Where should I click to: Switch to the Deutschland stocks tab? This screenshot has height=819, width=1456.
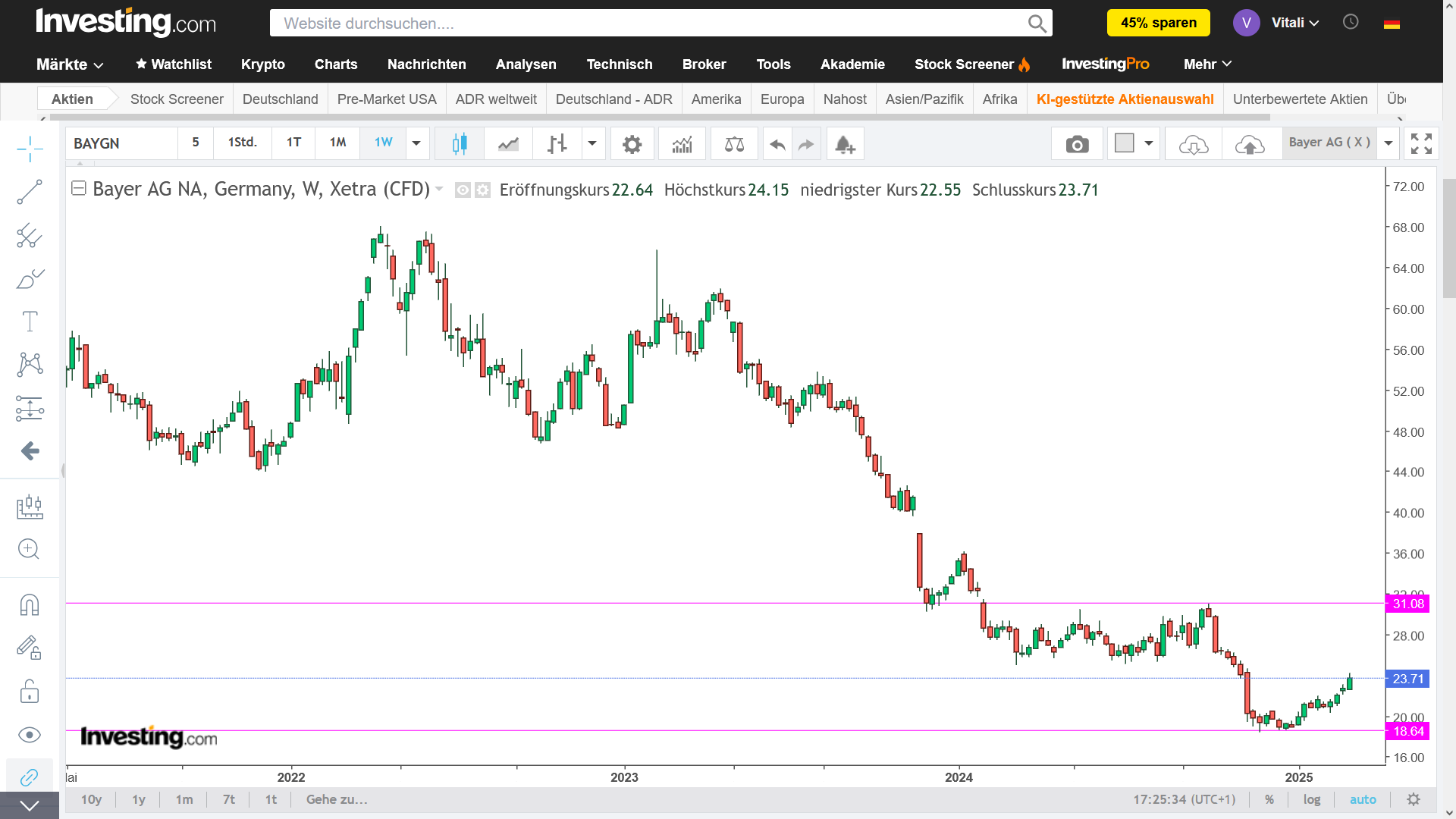pyautogui.click(x=280, y=99)
